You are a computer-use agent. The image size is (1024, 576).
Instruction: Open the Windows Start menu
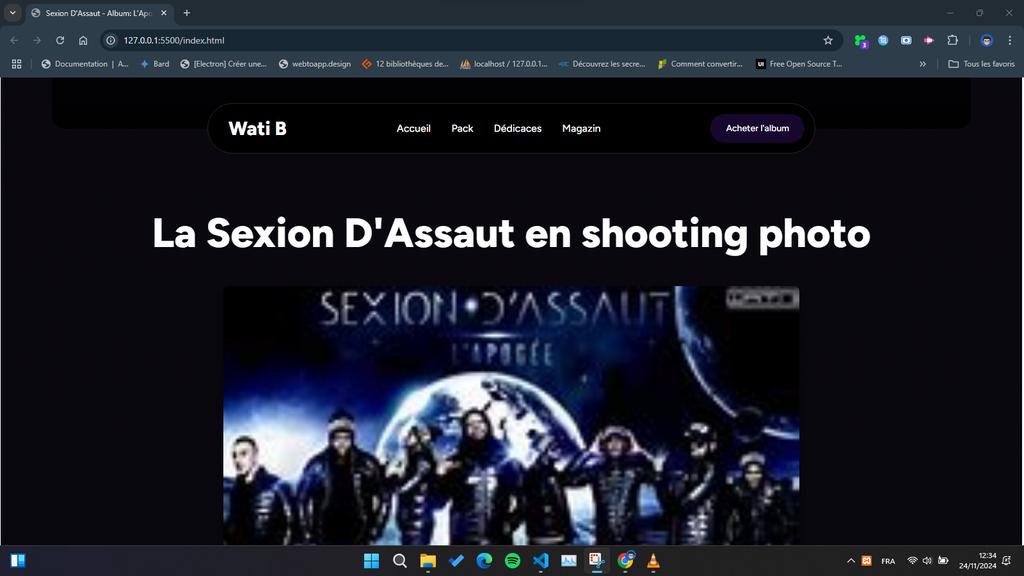pyautogui.click(x=371, y=561)
